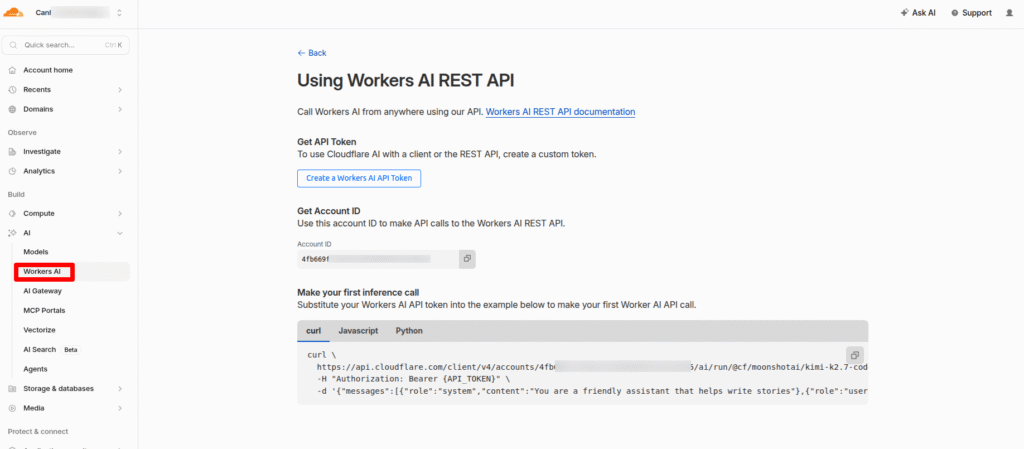Click the Recents clock icon
Image resolution: width=1024 pixels, height=449 pixels.
[12, 89]
